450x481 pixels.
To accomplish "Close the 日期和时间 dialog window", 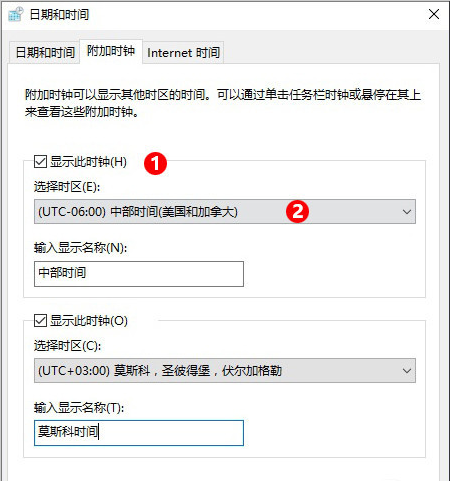I will click(434, 14).
